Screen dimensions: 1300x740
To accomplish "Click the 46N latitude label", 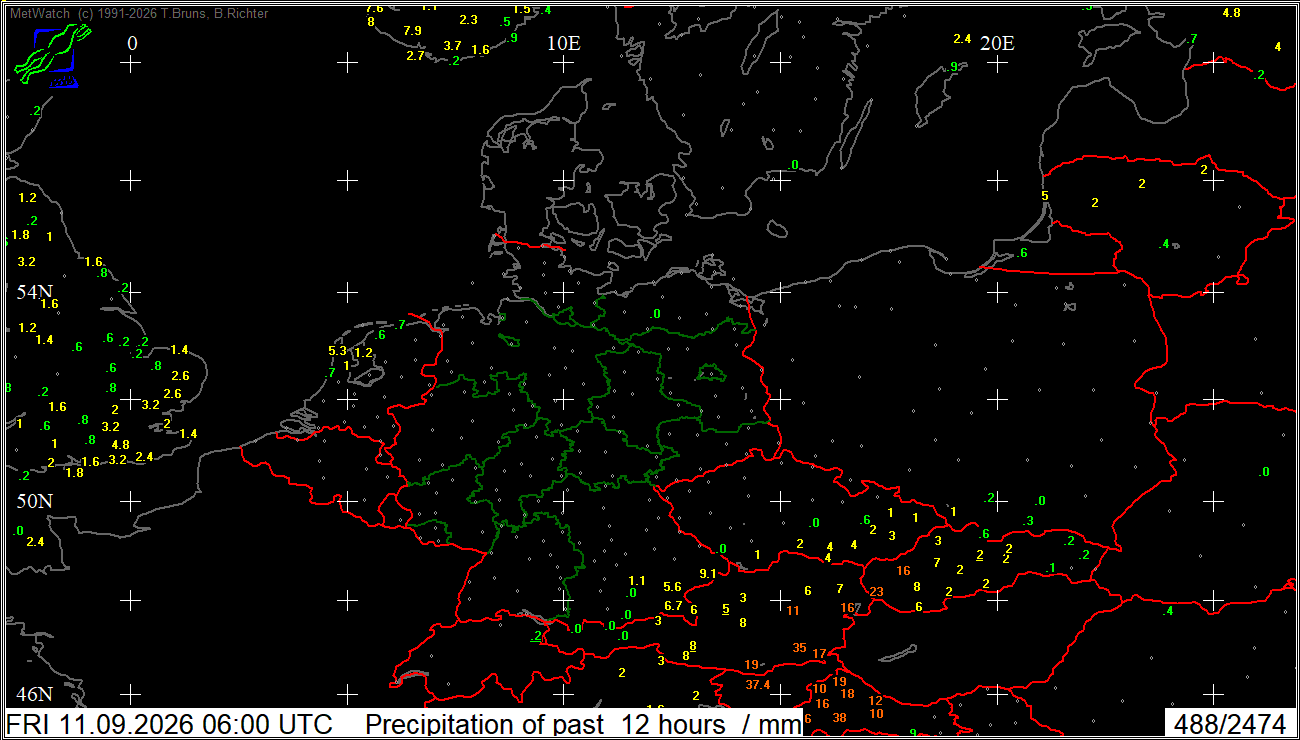I will [34, 694].
